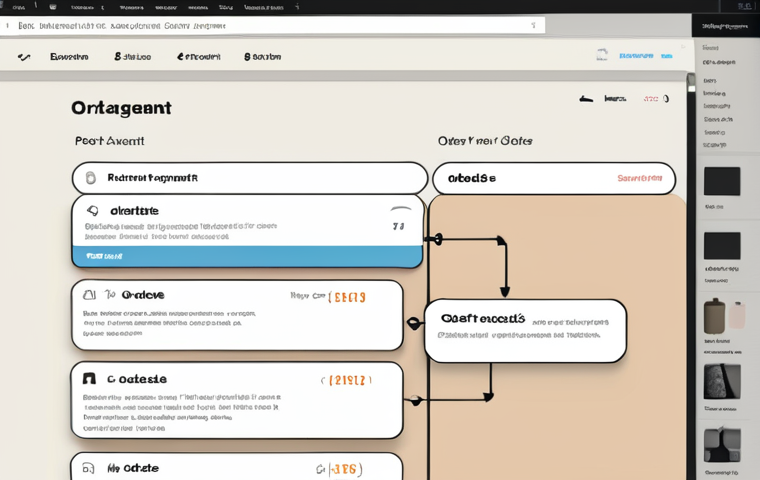Select the second list entry in right panel
This screenshot has width=760, height=480.
pos(719,63)
